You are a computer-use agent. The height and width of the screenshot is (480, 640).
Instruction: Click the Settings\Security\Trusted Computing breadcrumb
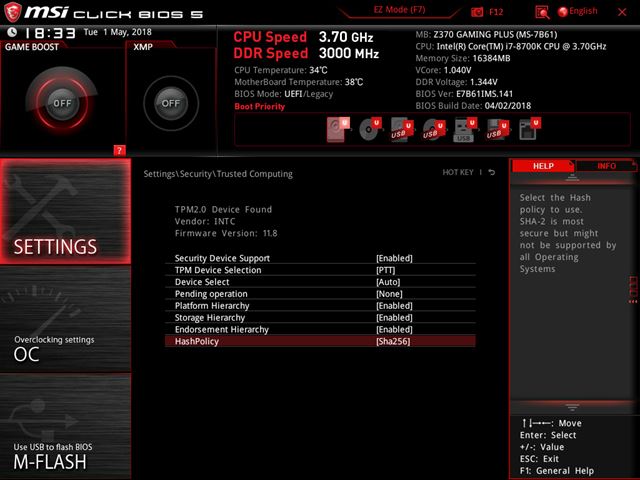pos(218,174)
